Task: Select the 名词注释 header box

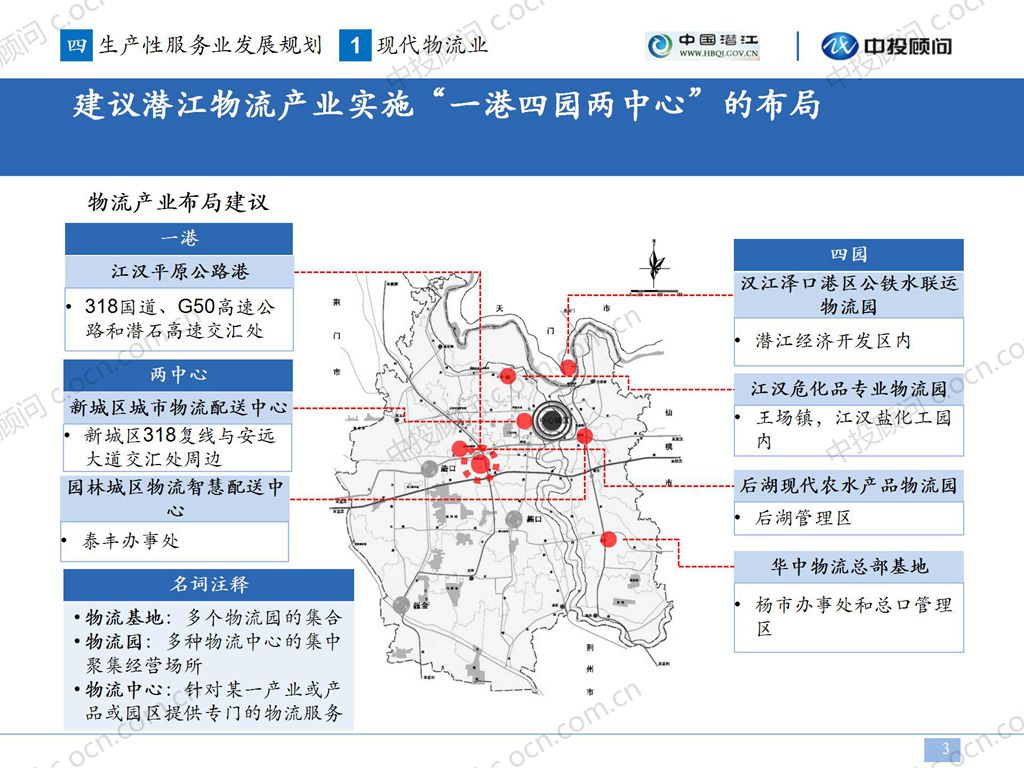Action: coord(206,583)
